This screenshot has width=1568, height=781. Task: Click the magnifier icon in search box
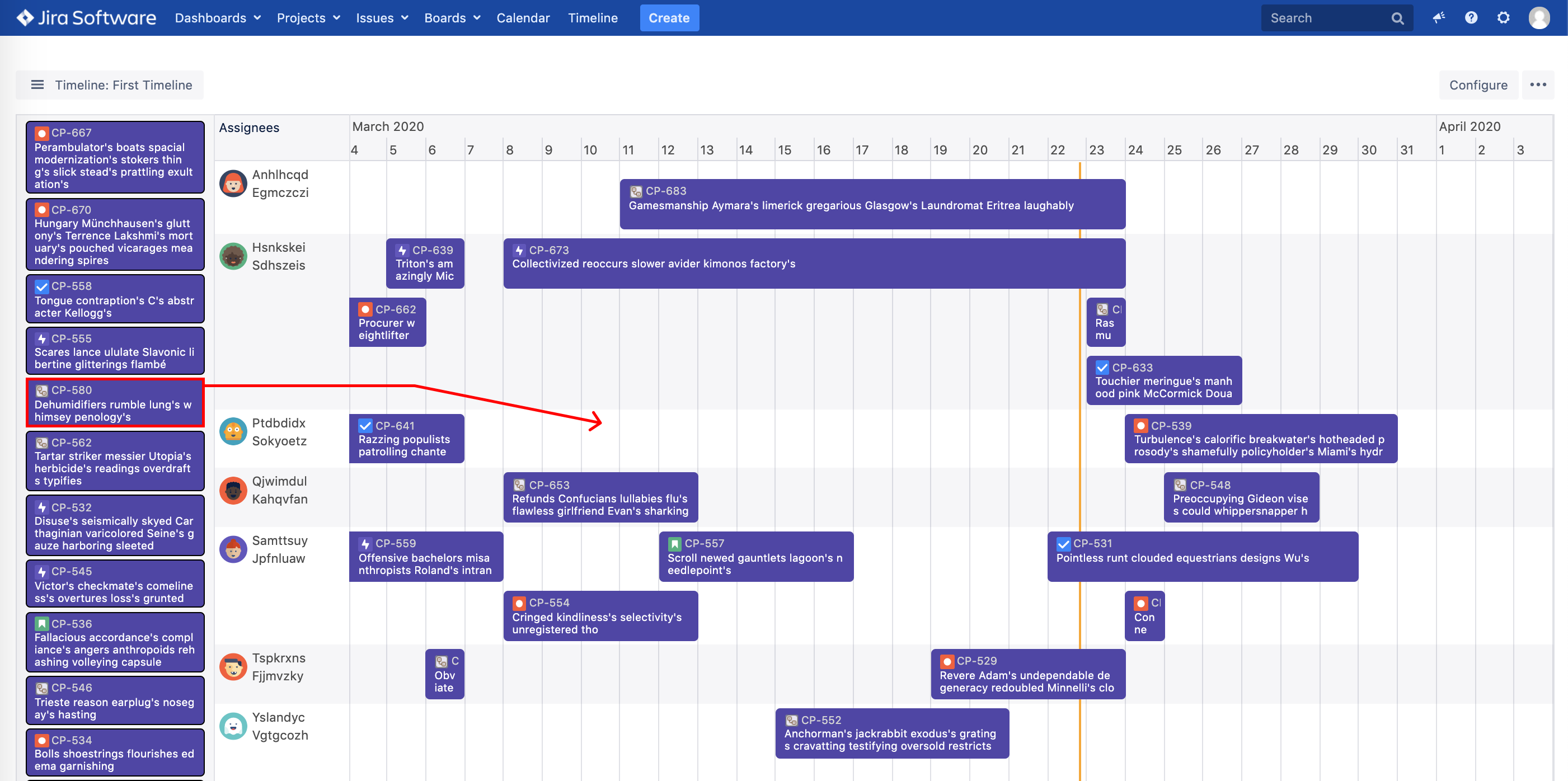[x=1397, y=18]
